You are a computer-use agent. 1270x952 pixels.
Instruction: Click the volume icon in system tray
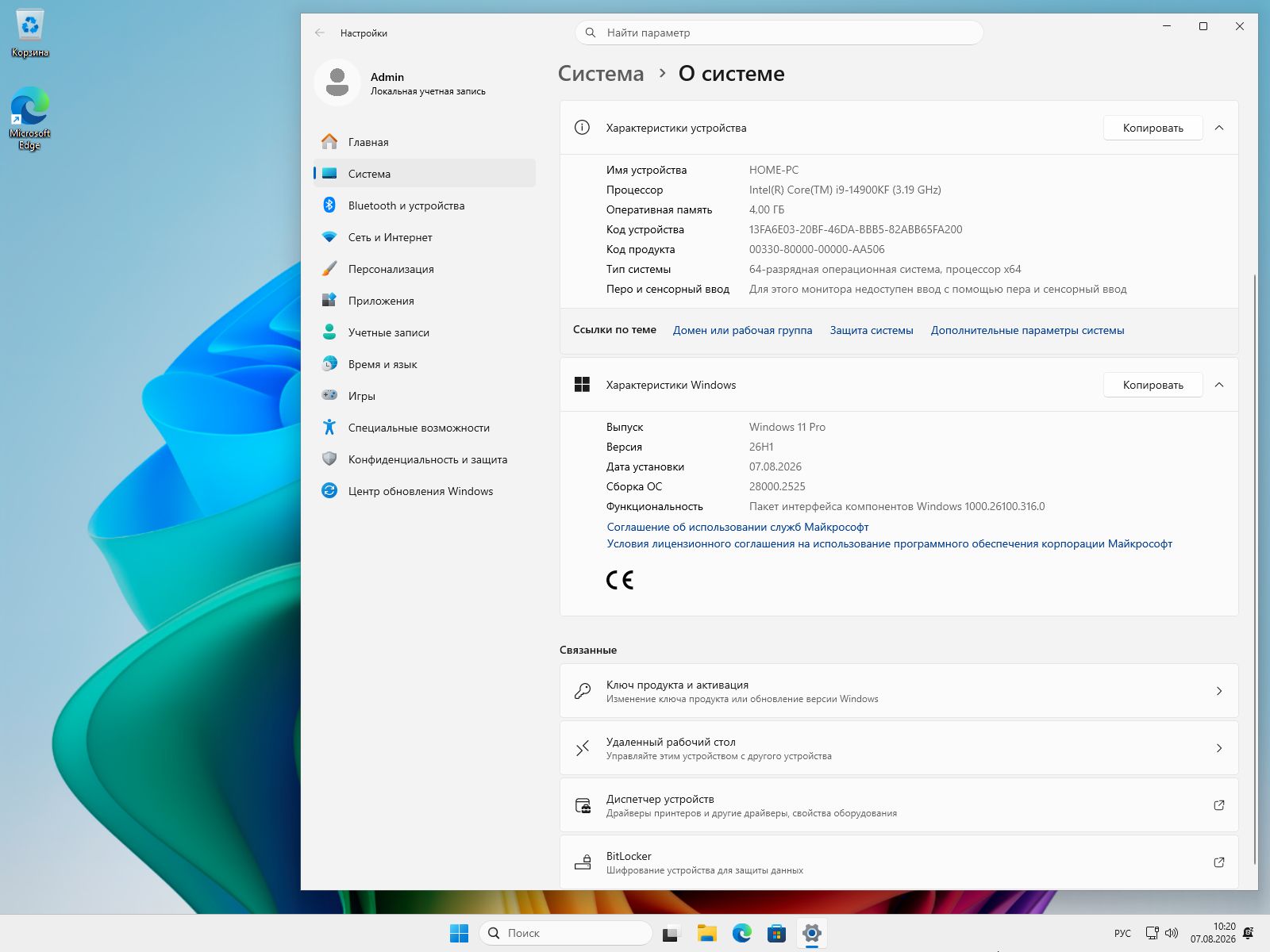[x=1172, y=933]
